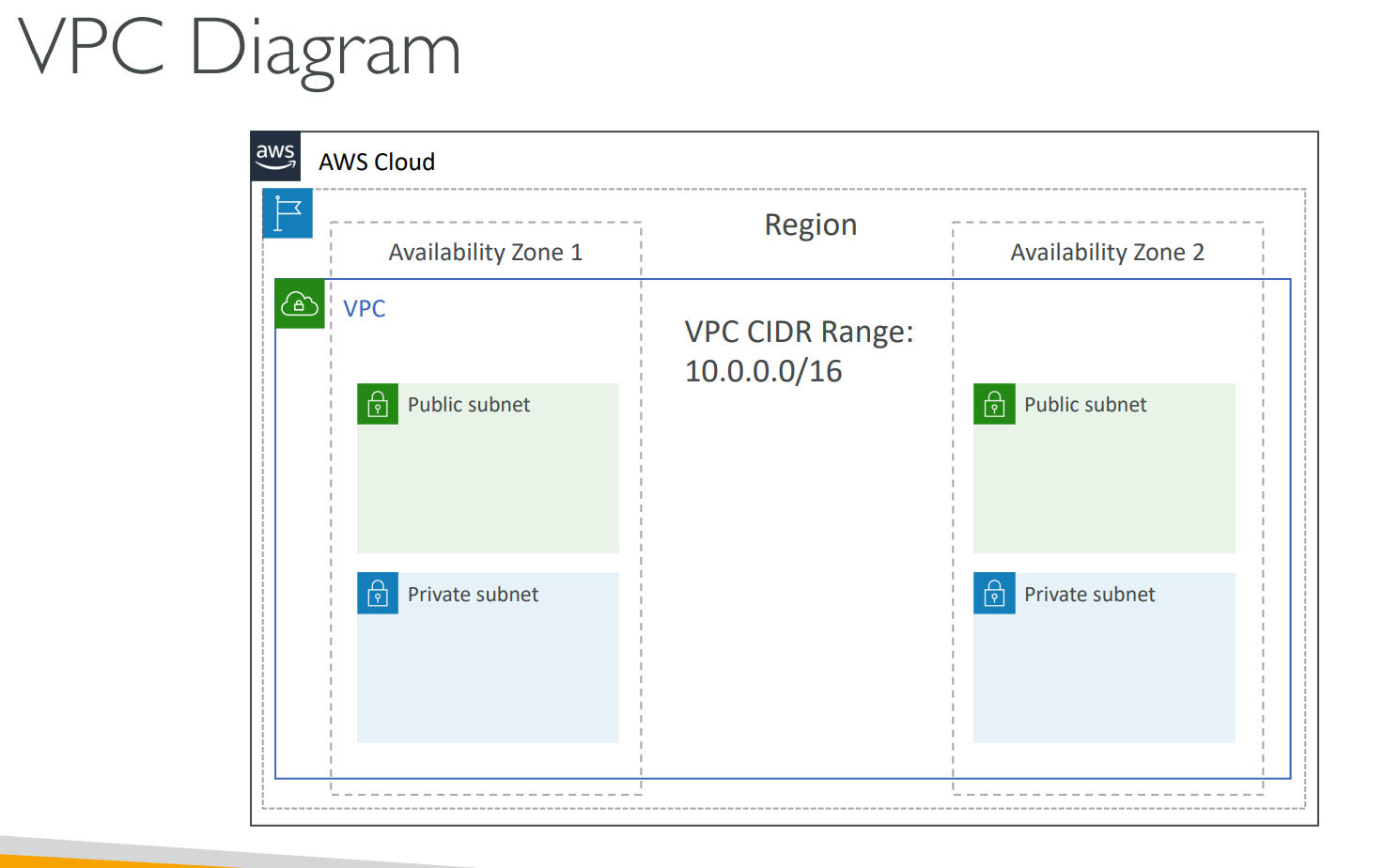1384x868 pixels.
Task: Select the 10.0.0.0/16 CIDR value
Action: (x=763, y=372)
